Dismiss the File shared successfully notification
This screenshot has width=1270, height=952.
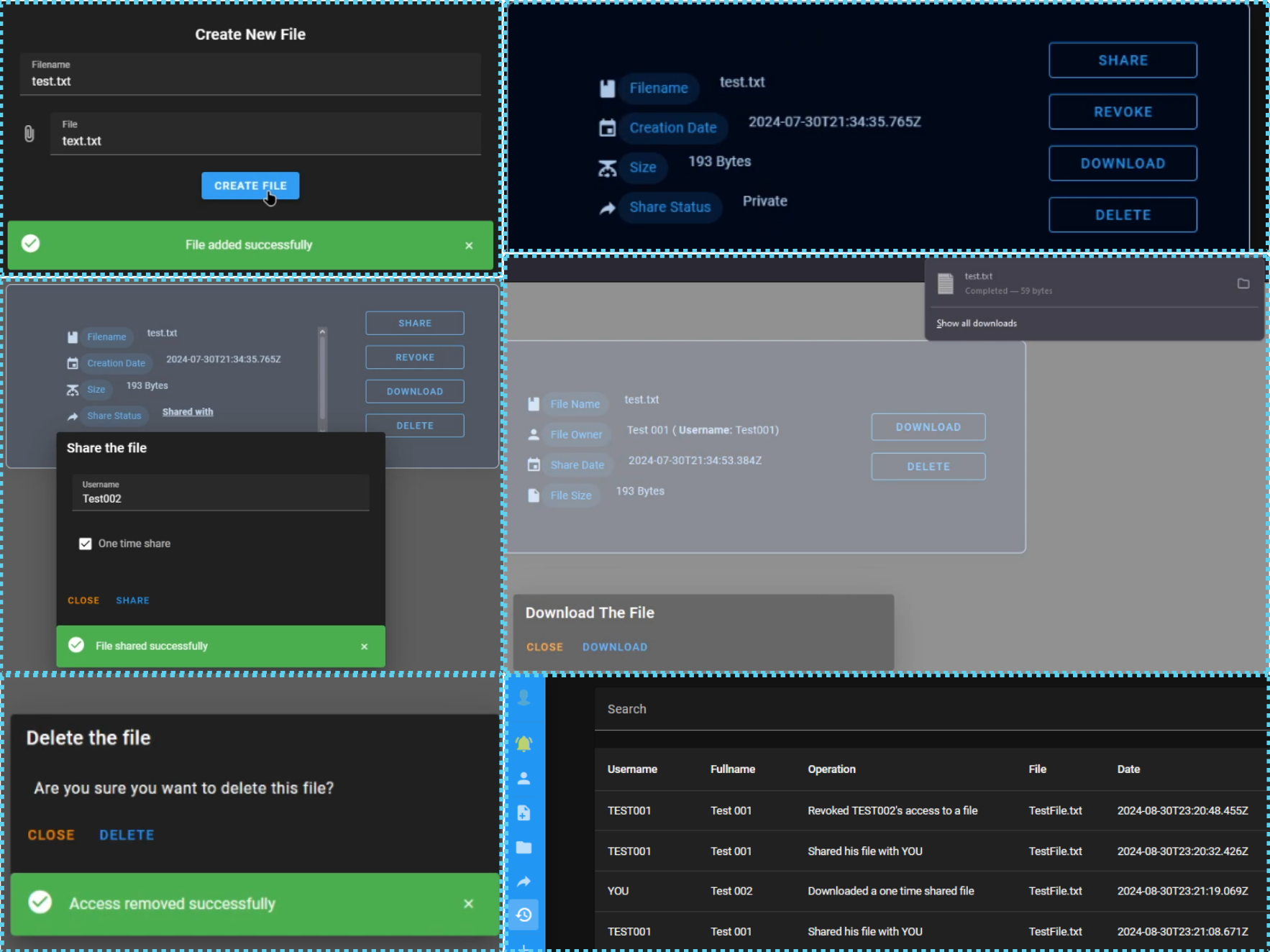click(x=365, y=646)
